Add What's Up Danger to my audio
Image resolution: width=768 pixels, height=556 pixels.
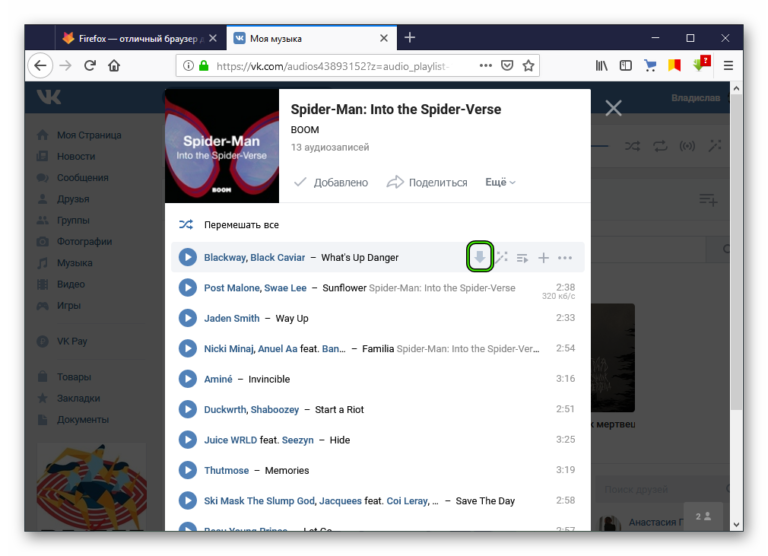[x=543, y=258]
